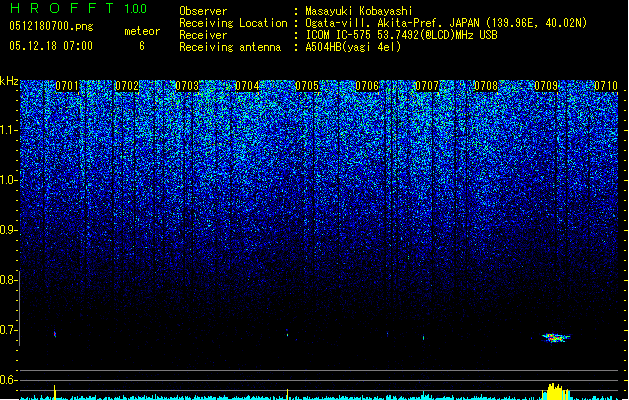
Task: Click the 1.1 frequency axis label
Action: tap(9, 130)
